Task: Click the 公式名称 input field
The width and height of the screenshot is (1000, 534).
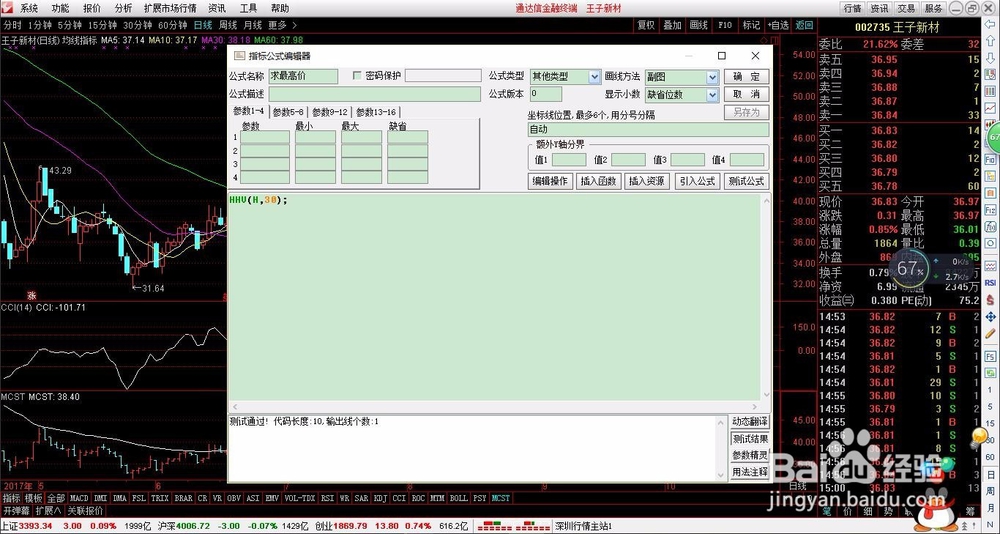Action: tap(303, 76)
